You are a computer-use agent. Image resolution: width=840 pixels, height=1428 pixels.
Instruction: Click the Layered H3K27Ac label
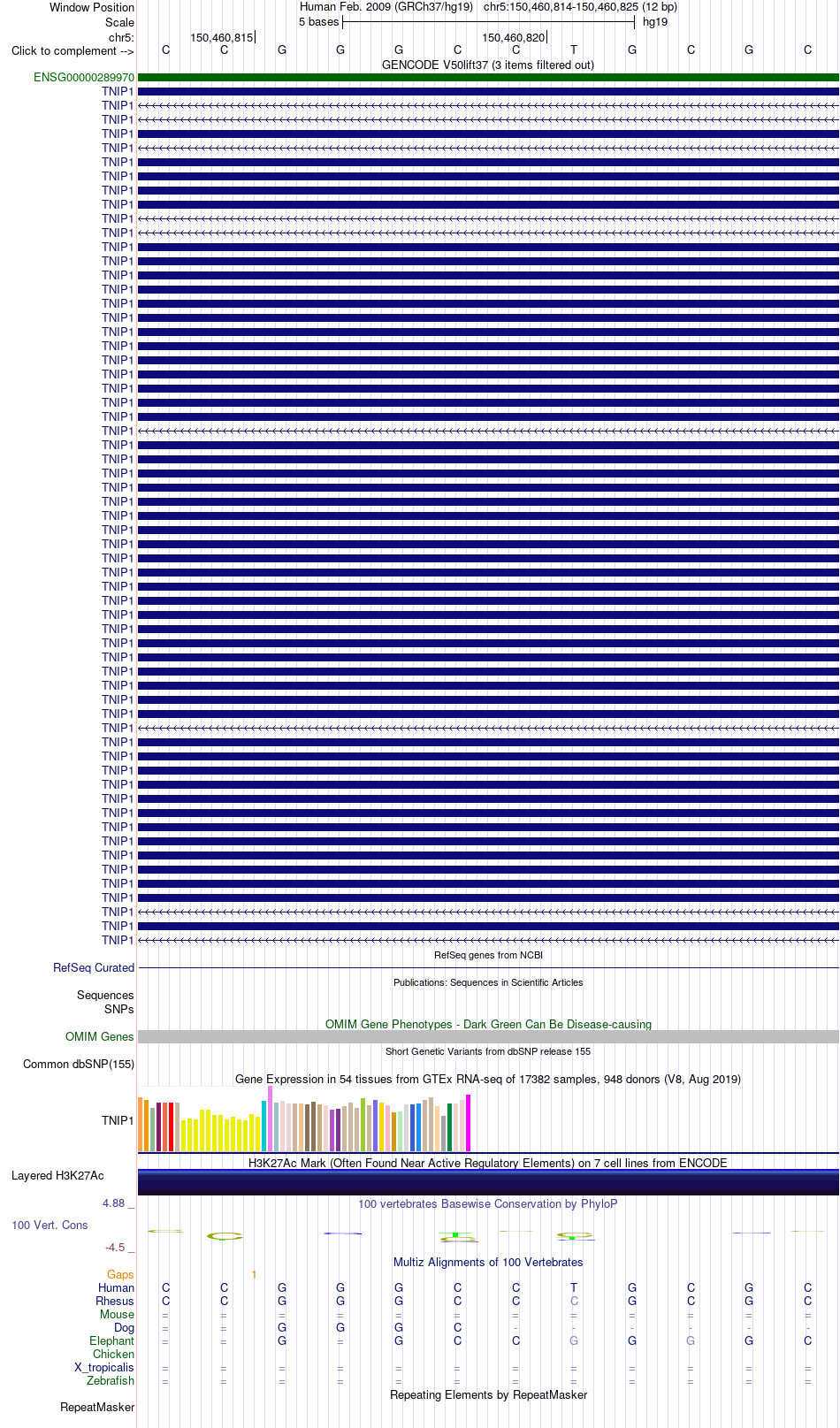tap(57, 1175)
